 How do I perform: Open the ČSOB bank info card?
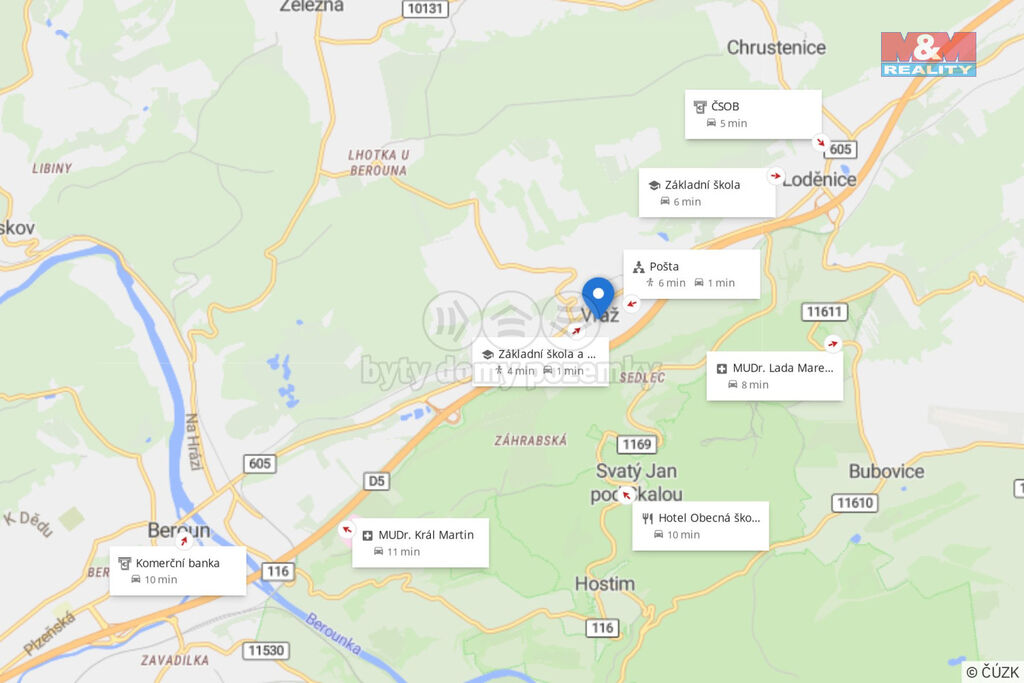(x=753, y=114)
